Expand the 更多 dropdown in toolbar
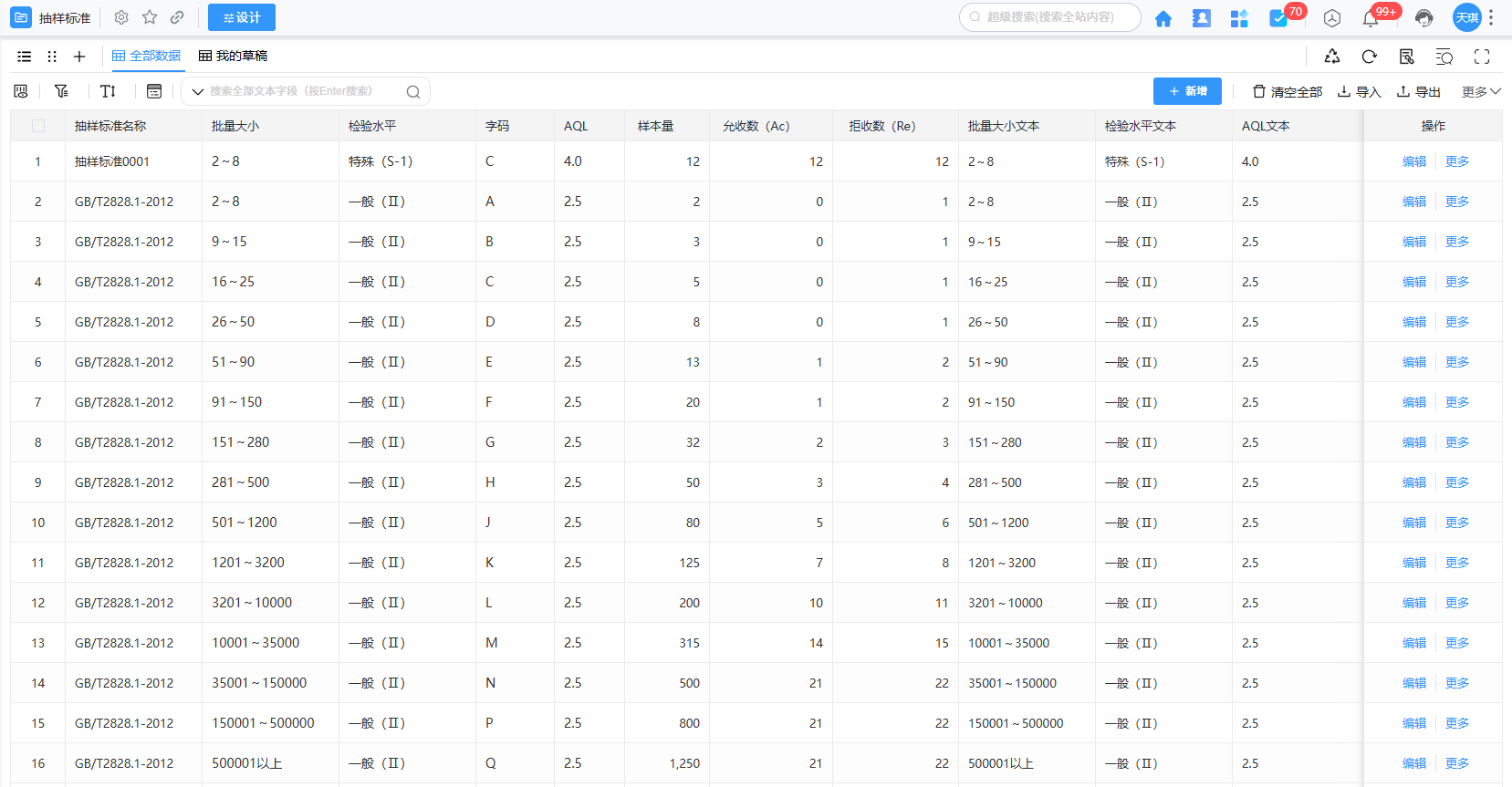The image size is (1512, 787). coord(1481,91)
